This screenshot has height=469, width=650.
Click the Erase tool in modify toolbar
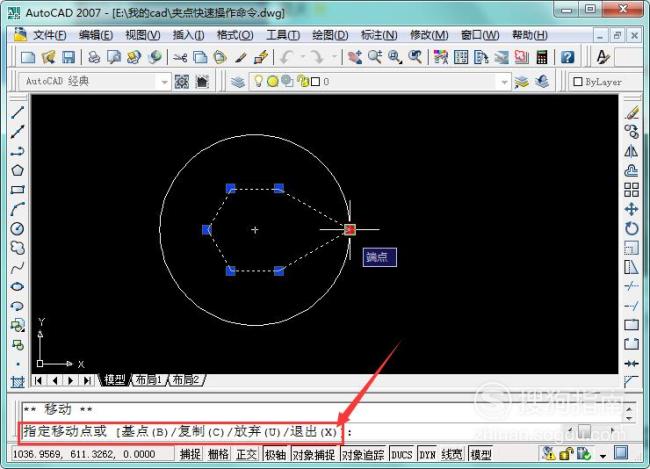[x=632, y=112]
